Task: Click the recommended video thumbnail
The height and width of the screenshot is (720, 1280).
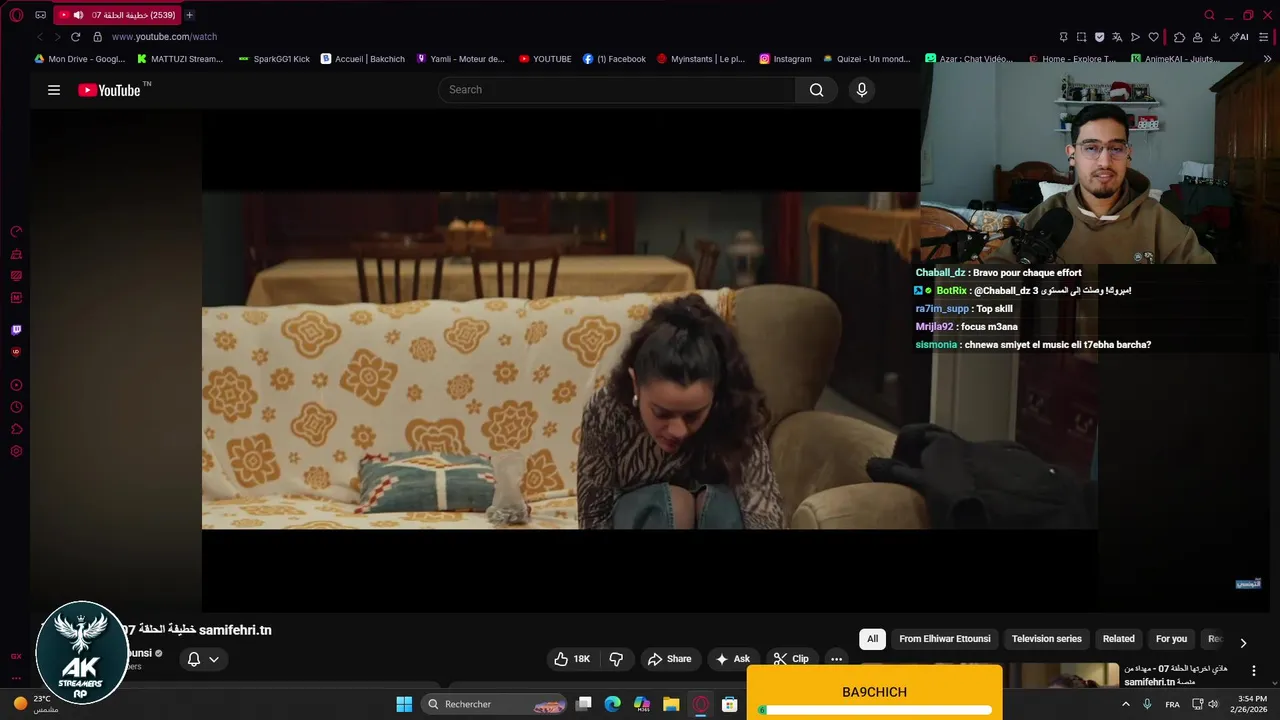Action: [x=1062, y=676]
